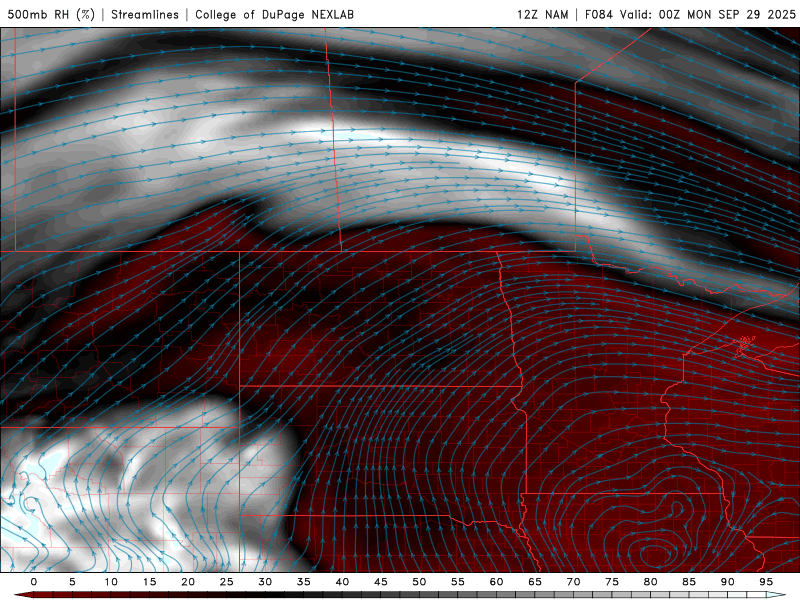Click colorbar label '70'
Image resolution: width=800 pixels, height=600 pixels.
tap(573, 582)
